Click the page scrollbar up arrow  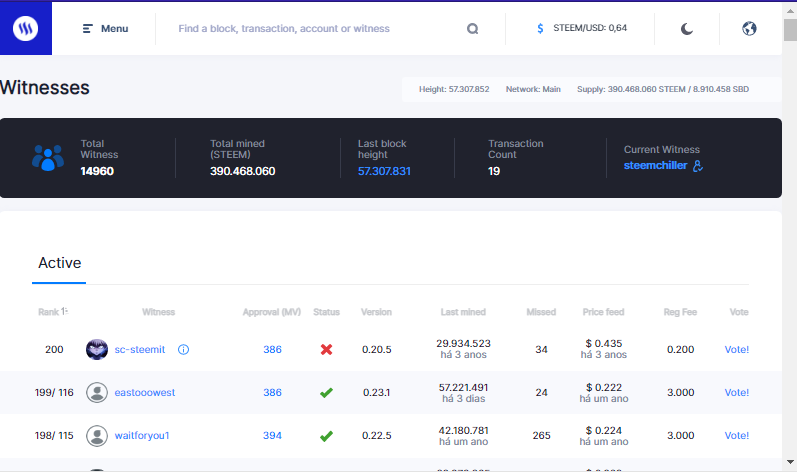790,10
